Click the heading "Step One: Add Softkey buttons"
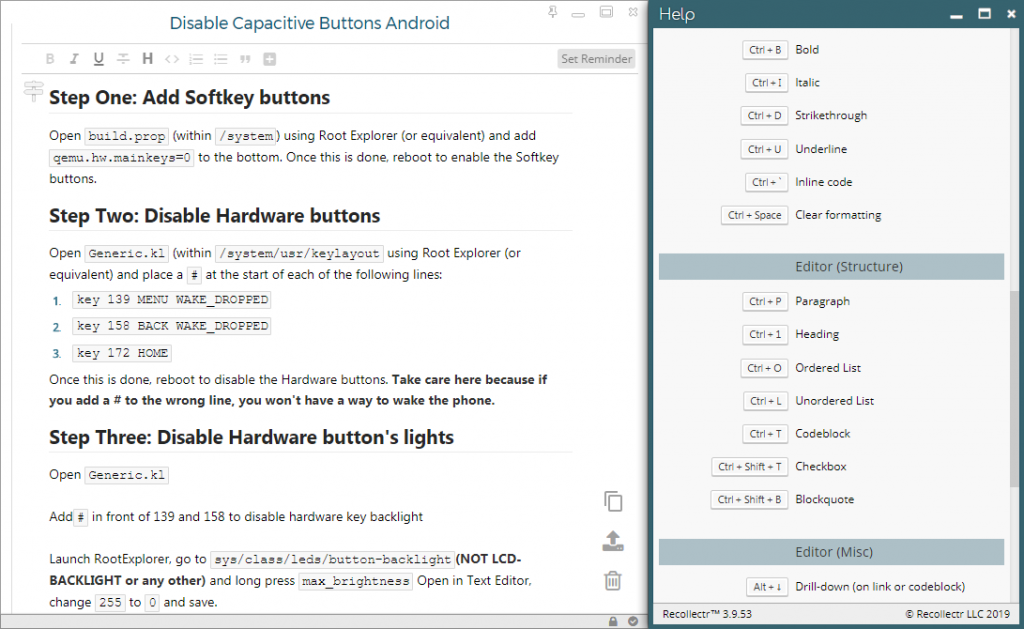This screenshot has height=629, width=1024. point(189,97)
